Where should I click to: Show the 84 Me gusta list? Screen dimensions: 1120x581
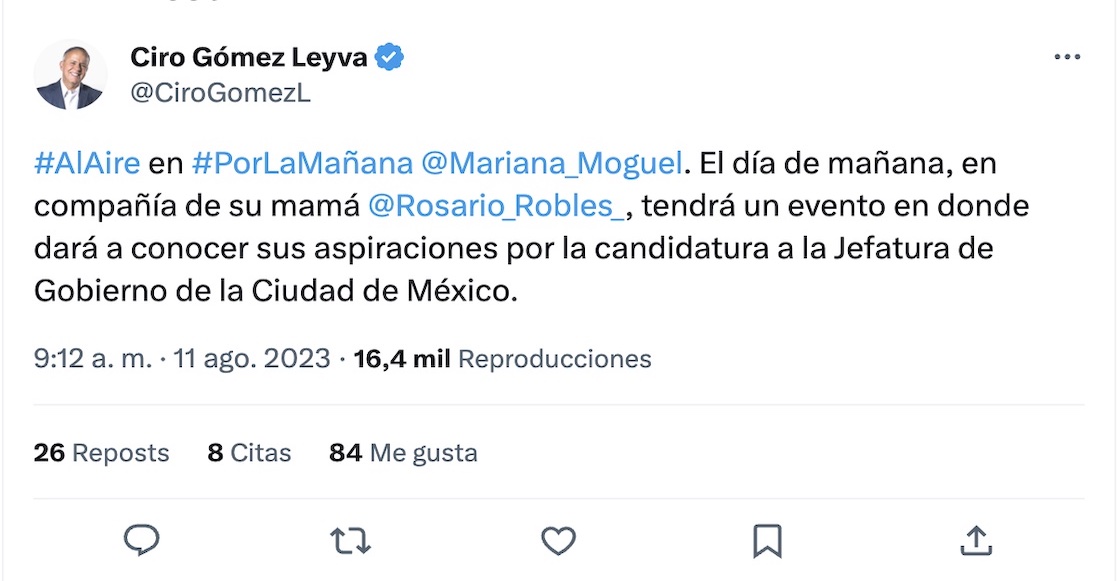pos(403,453)
